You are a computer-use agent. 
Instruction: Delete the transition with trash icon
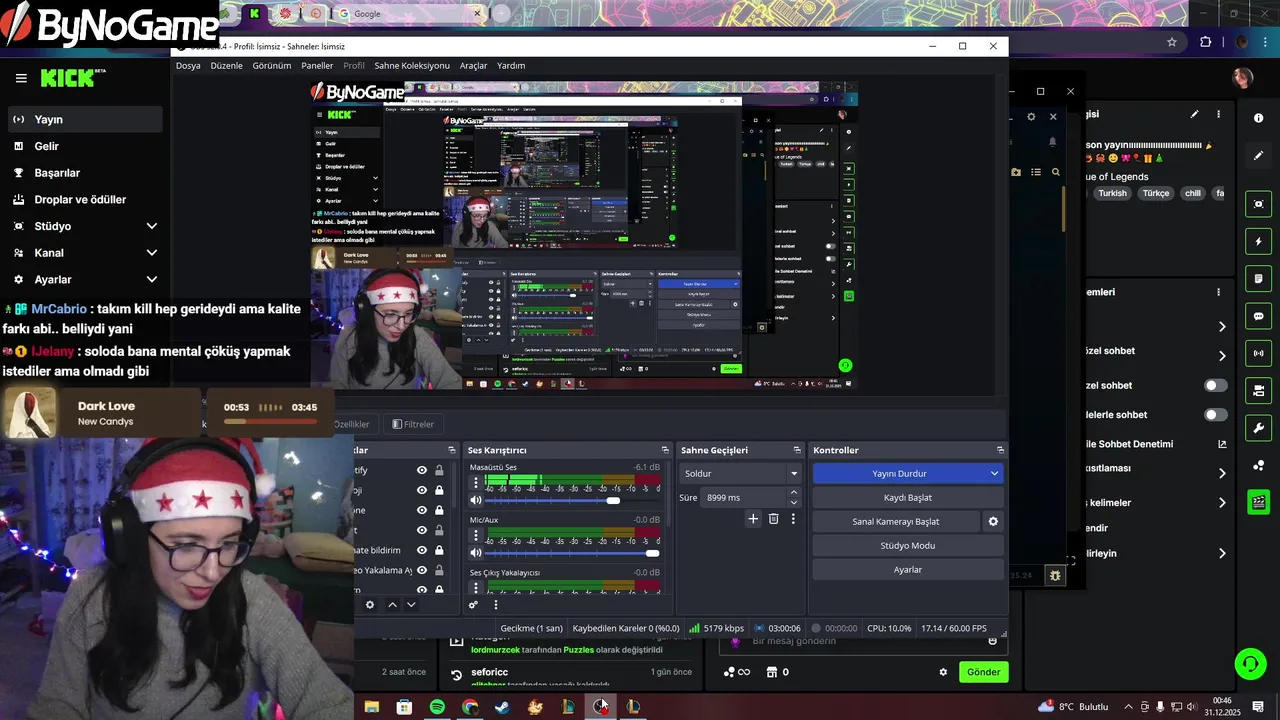773,519
